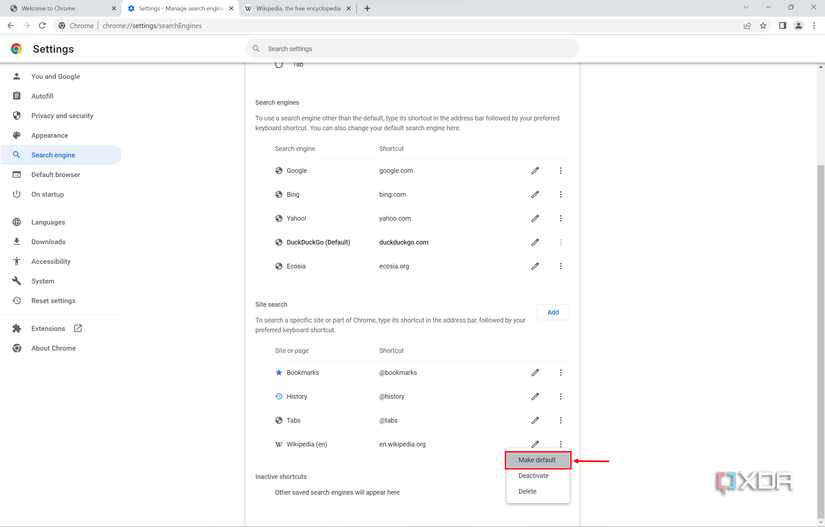This screenshot has width=825, height=527.
Task: Focus the Search settings field
Action: pos(412,48)
